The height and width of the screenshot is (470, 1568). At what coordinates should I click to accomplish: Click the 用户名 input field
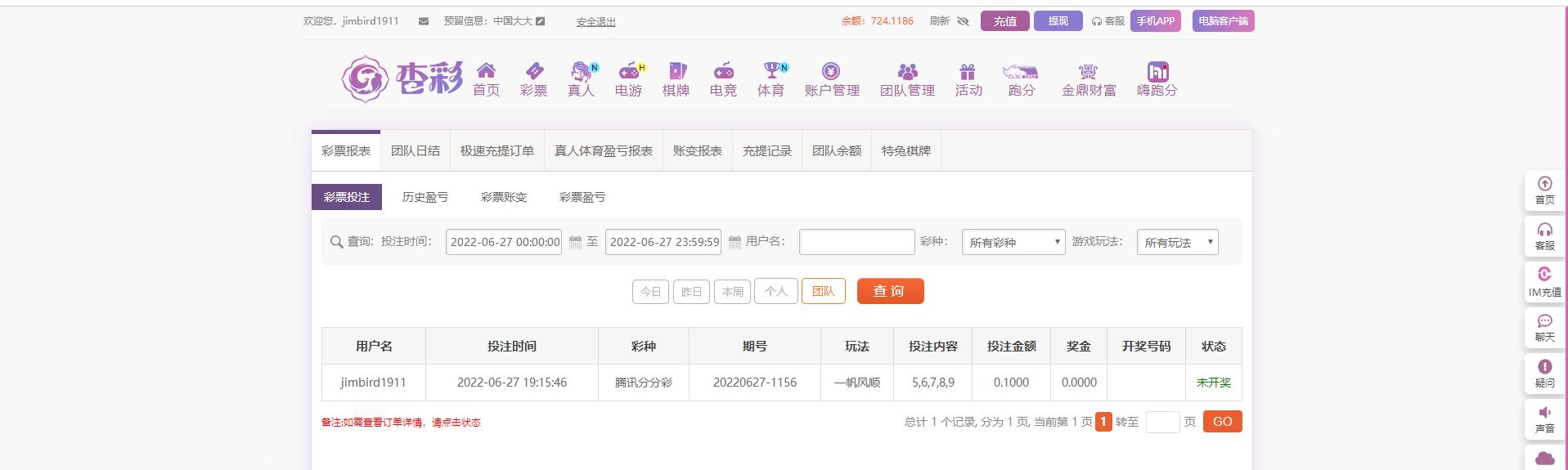(856, 242)
